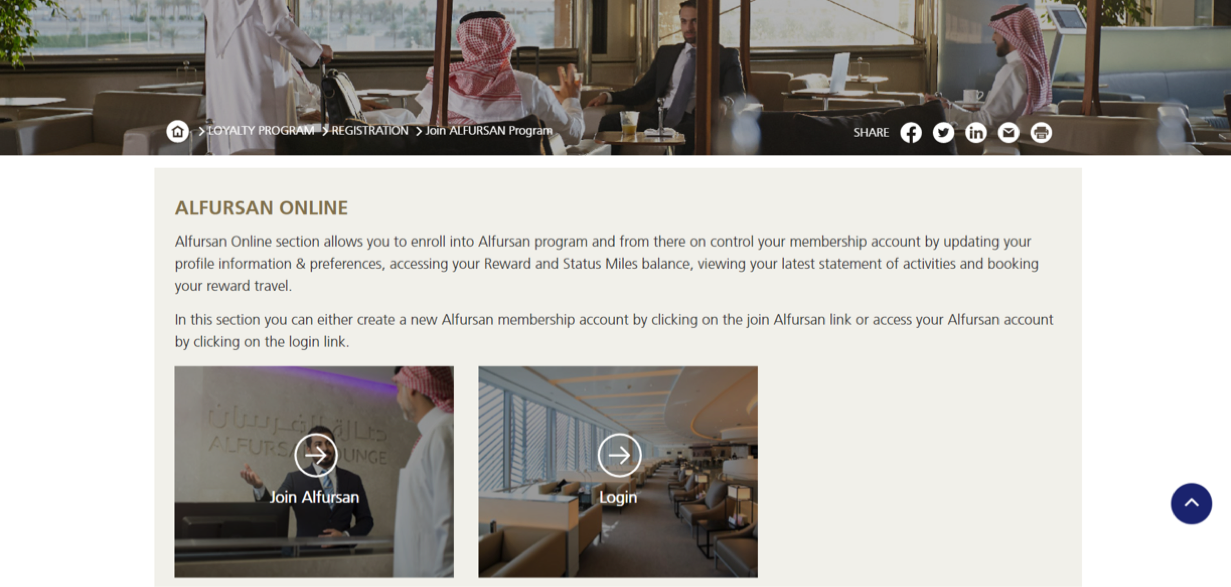Click the Login text label
The image size is (1231, 587).
click(618, 497)
